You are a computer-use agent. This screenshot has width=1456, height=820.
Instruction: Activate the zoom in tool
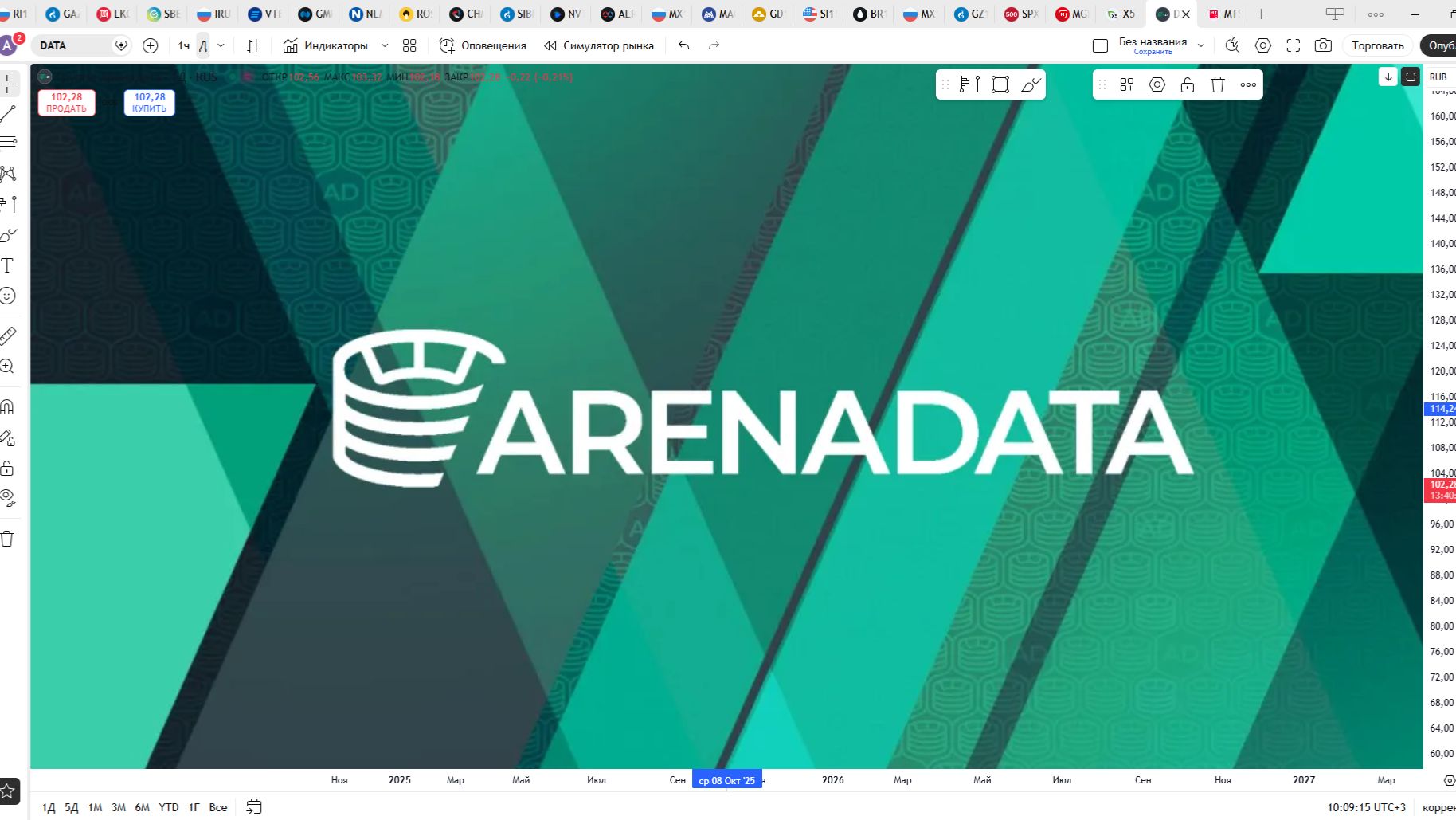pyautogui.click(x=8, y=367)
